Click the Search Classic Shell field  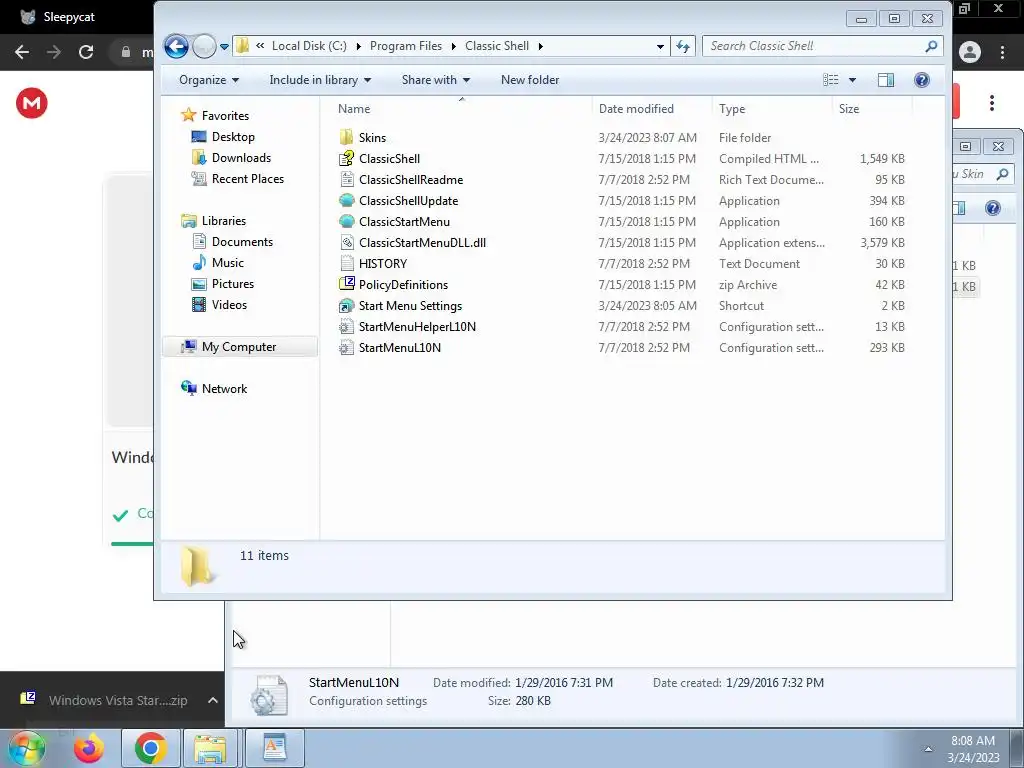pyautogui.click(x=822, y=46)
